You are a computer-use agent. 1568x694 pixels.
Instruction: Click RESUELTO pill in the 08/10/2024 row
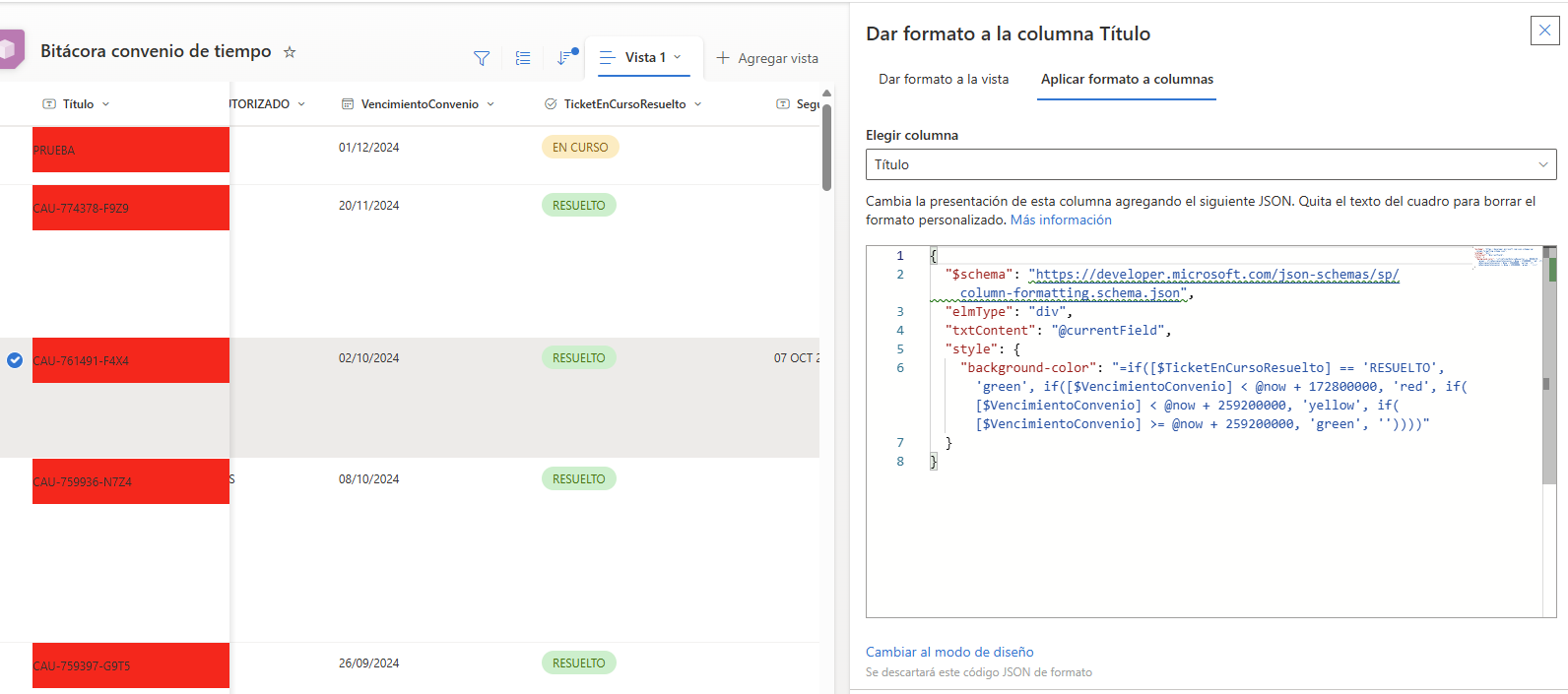pos(579,479)
